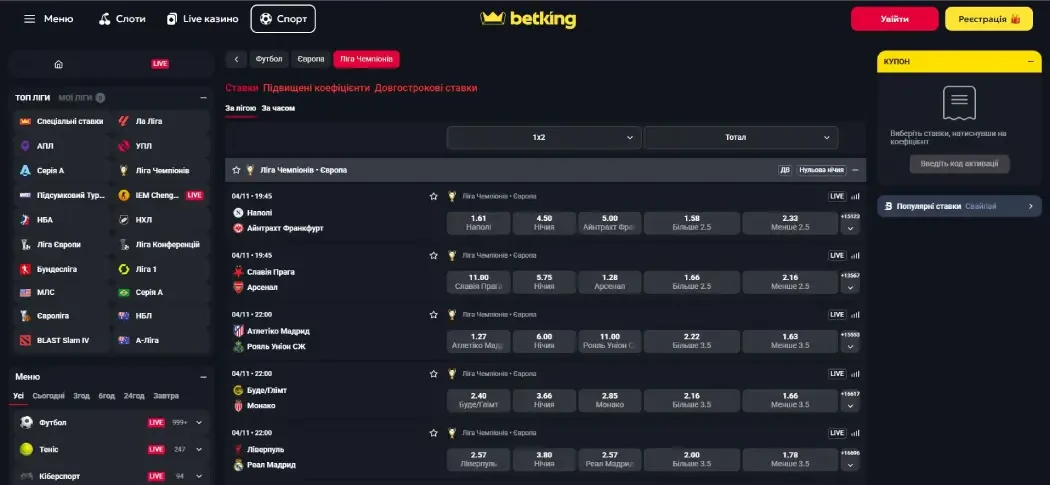This screenshot has width=1050, height=485.
Task: Toggle the Нульова нічия market option
Action: click(821, 170)
